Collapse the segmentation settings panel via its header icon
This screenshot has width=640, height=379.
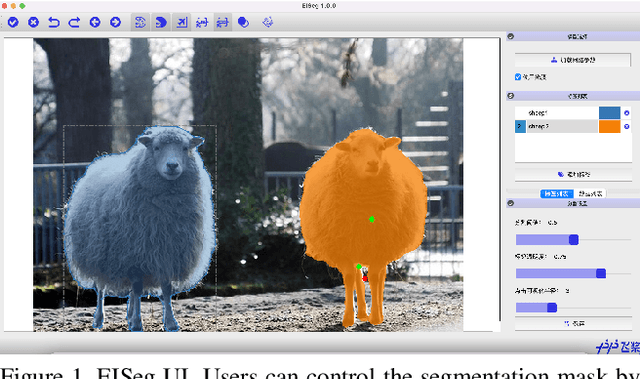[511, 203]
